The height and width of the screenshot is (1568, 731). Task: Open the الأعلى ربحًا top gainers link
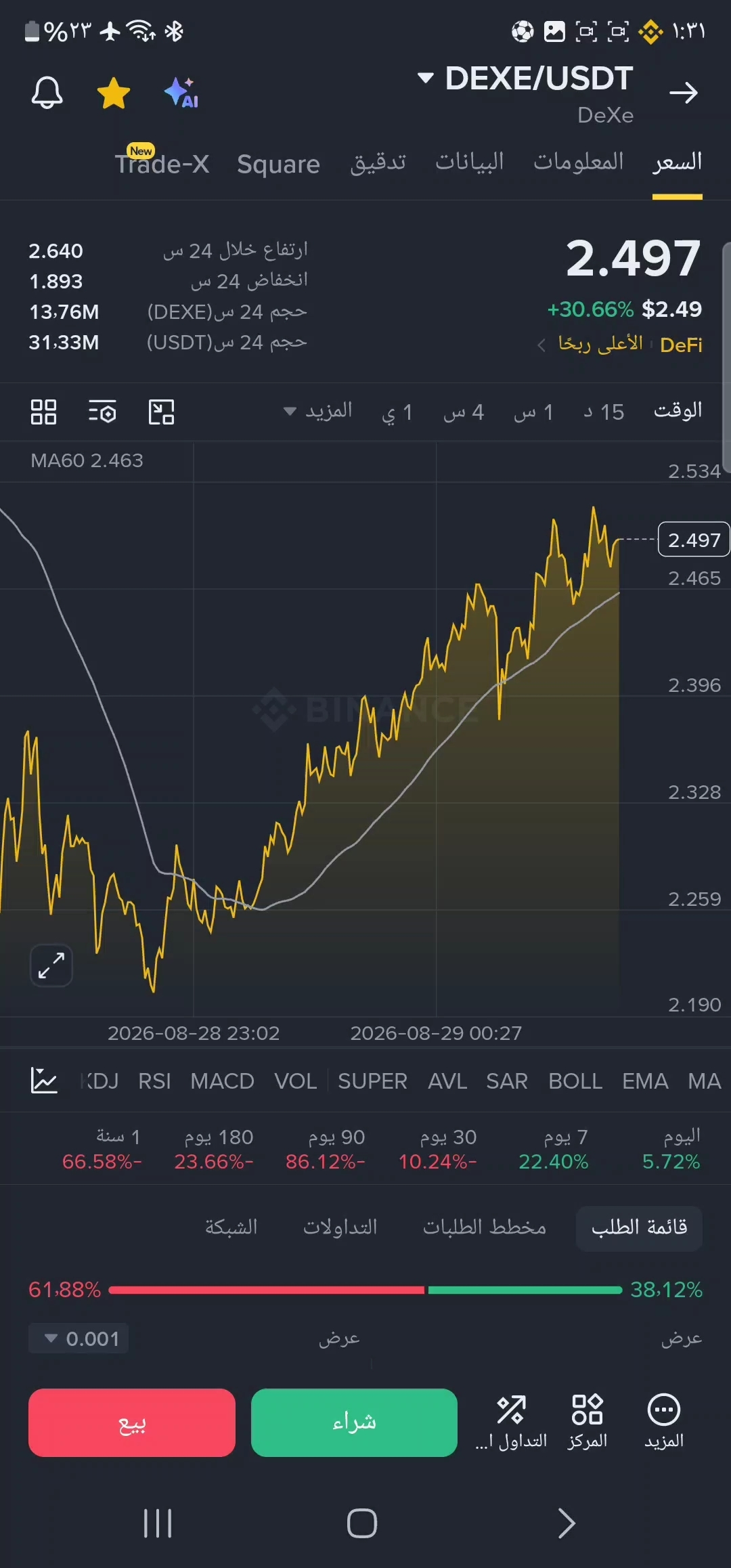(600, 344)
